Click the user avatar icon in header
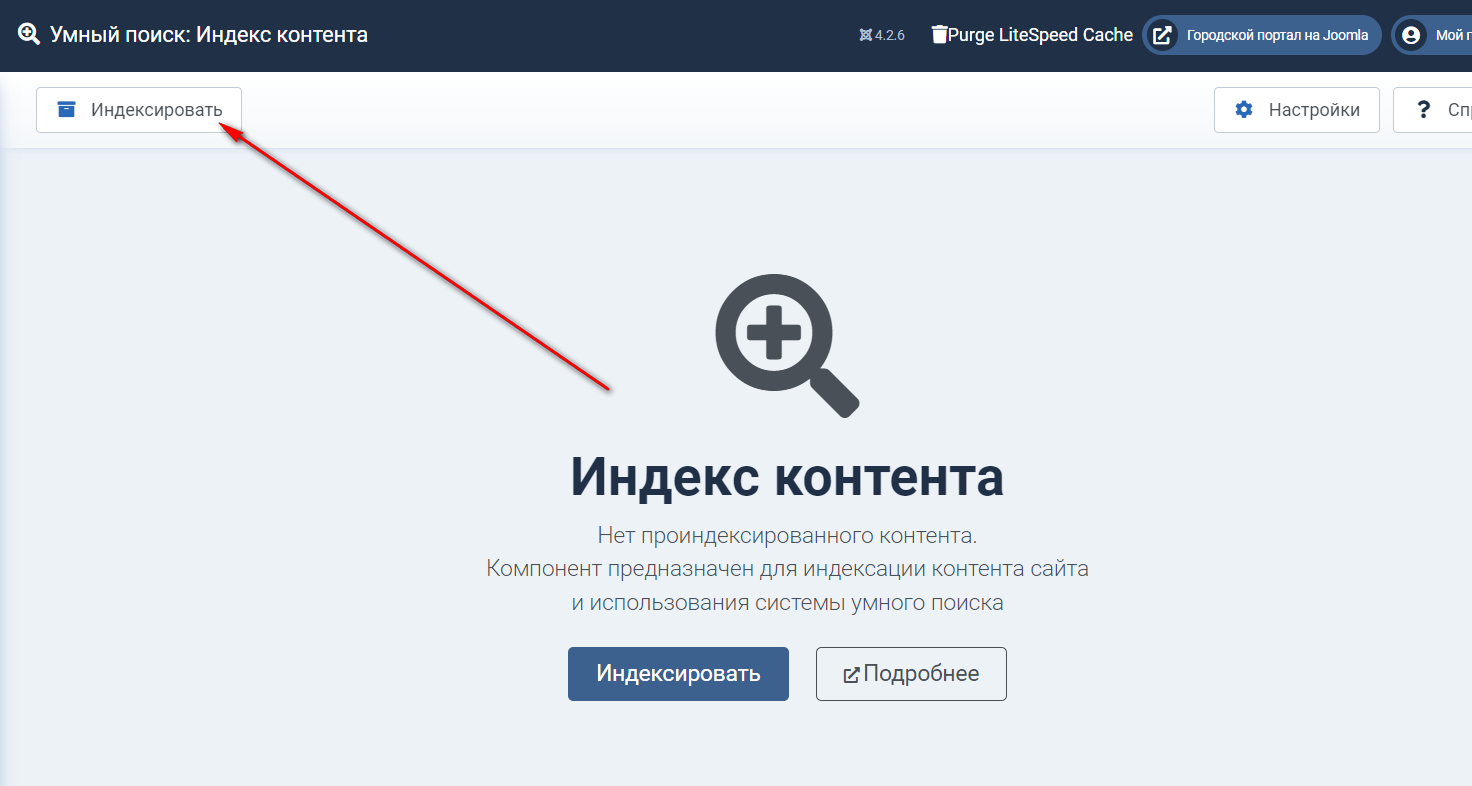This screenshot has height=786, width=1472. pos(1411,35)
